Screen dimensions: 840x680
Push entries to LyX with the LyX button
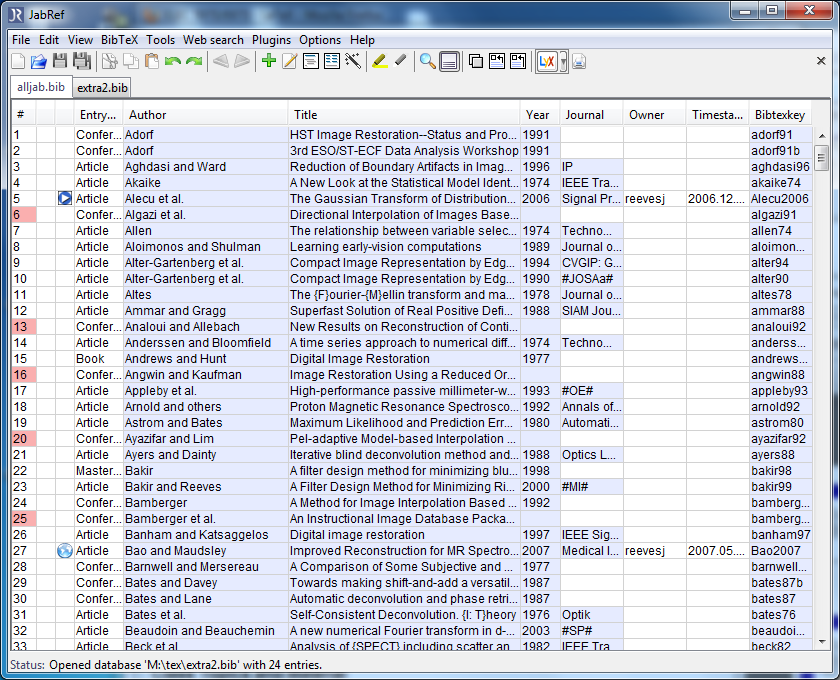(x=547, y=62)
